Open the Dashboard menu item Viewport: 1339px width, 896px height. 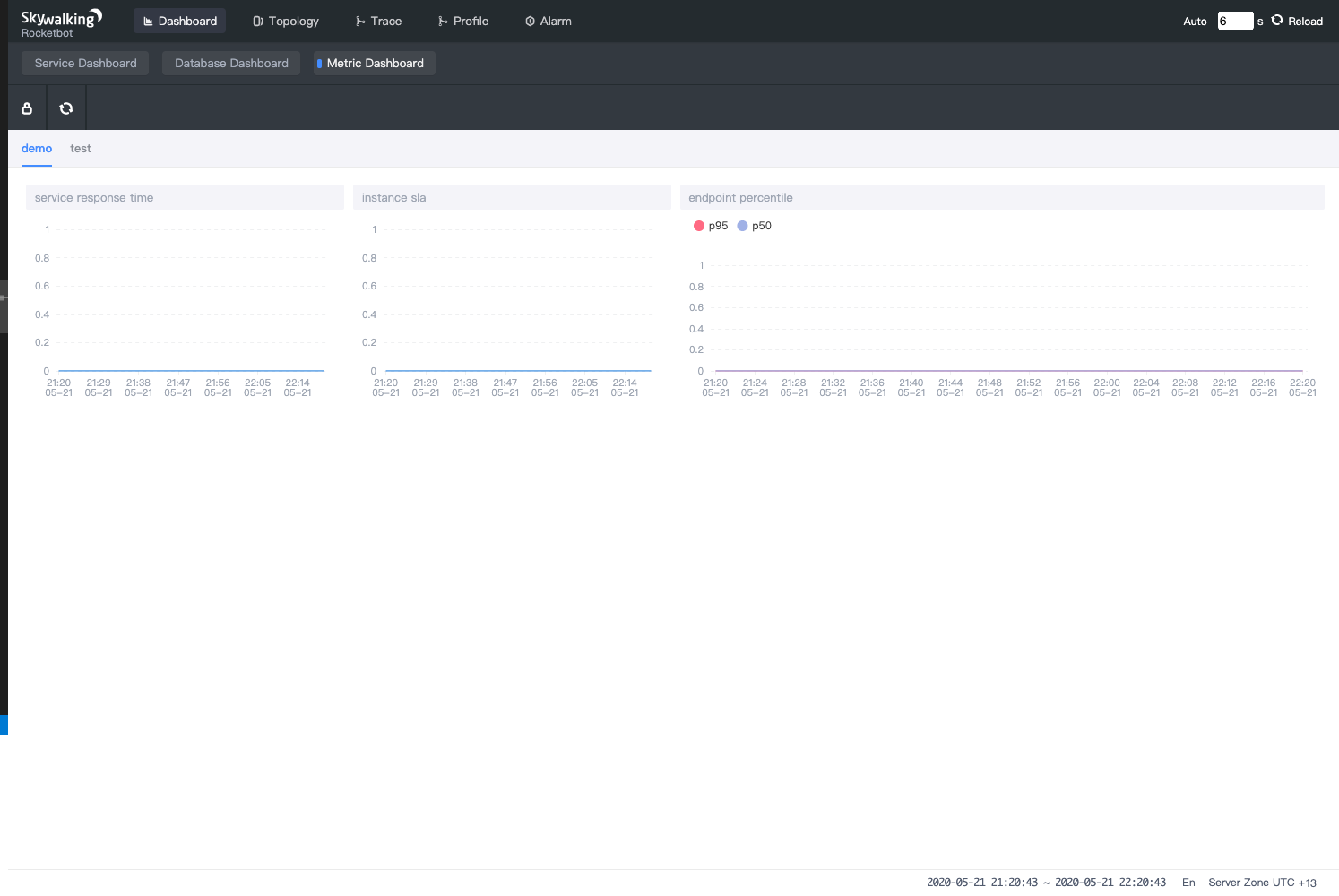coord(179,21)
